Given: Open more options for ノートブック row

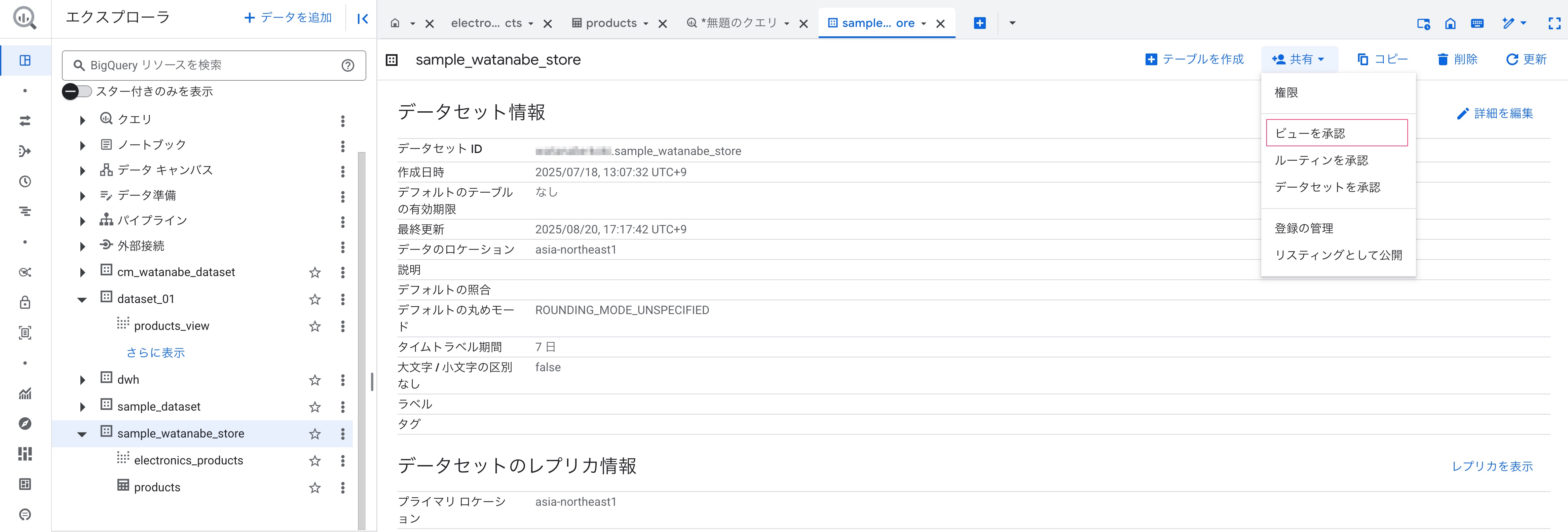Looking at the screenshot, I should point(343,146).
